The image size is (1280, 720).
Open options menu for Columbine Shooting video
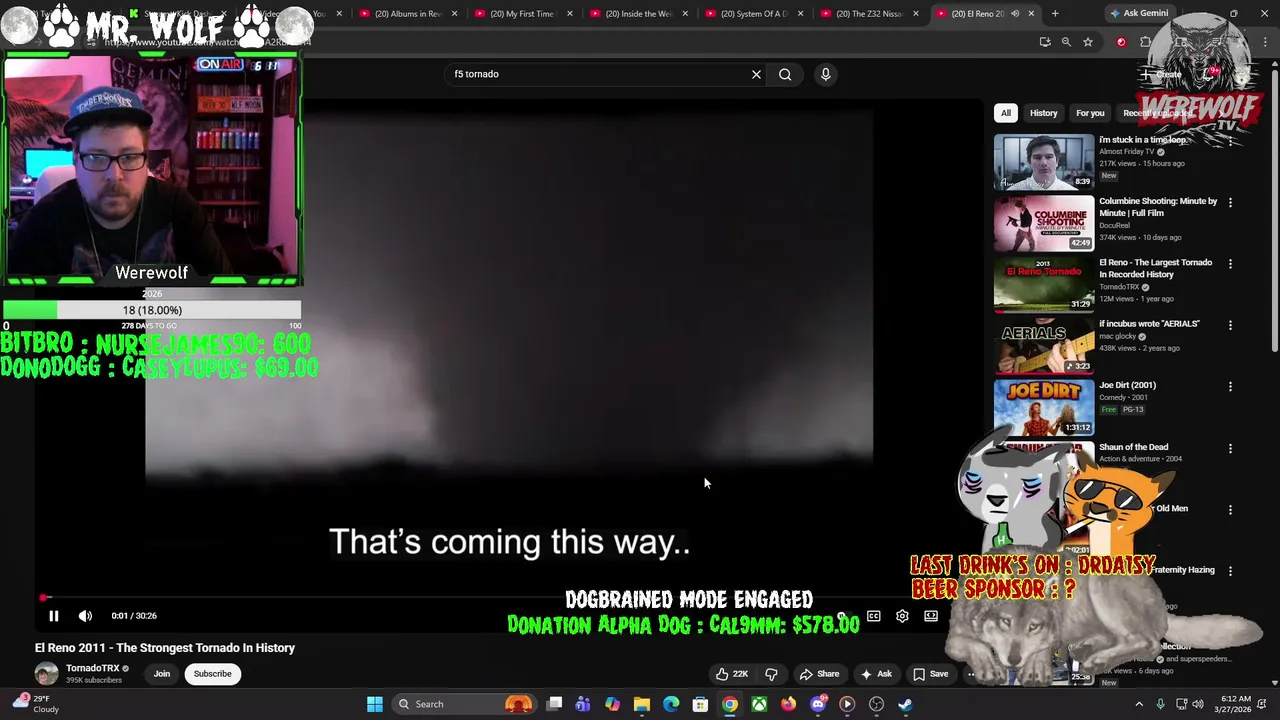click(x=1230, y=202)
